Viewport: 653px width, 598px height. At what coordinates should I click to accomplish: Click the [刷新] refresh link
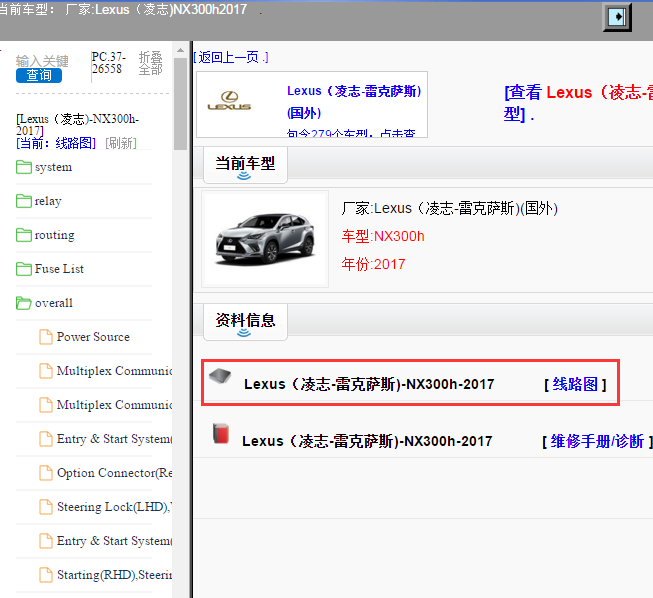[x=121, y=143]
